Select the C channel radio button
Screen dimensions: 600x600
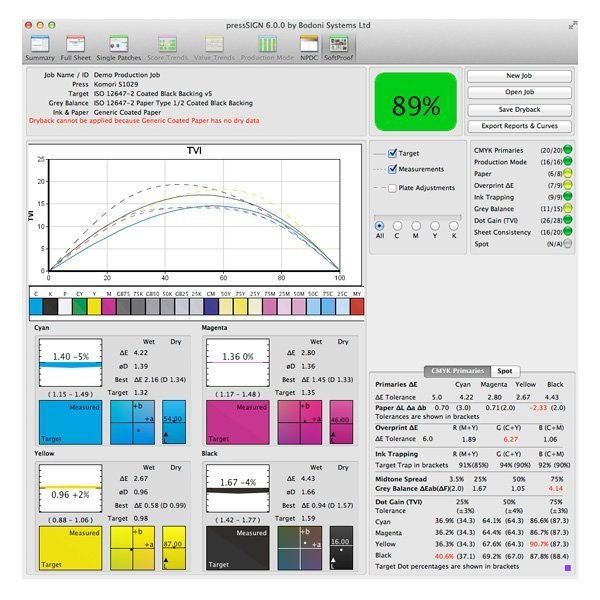398,226
